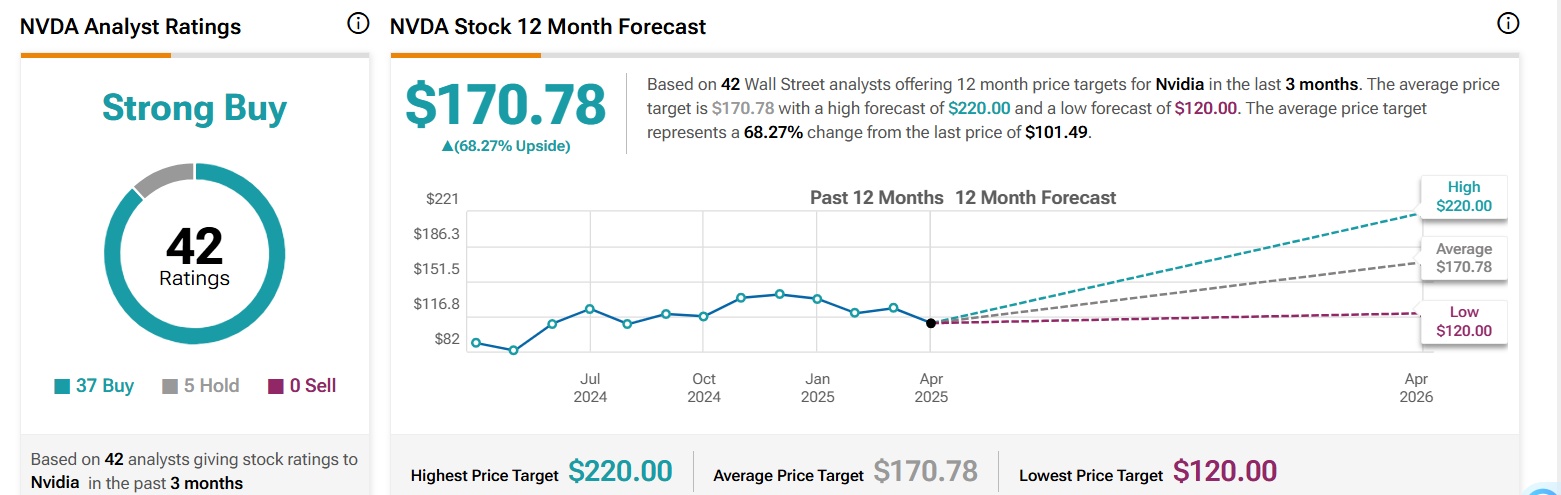Click the info icon beside 12 Month Forecast
Viewport: 1561px width, 495px height.
click(x=1507, y=24)
